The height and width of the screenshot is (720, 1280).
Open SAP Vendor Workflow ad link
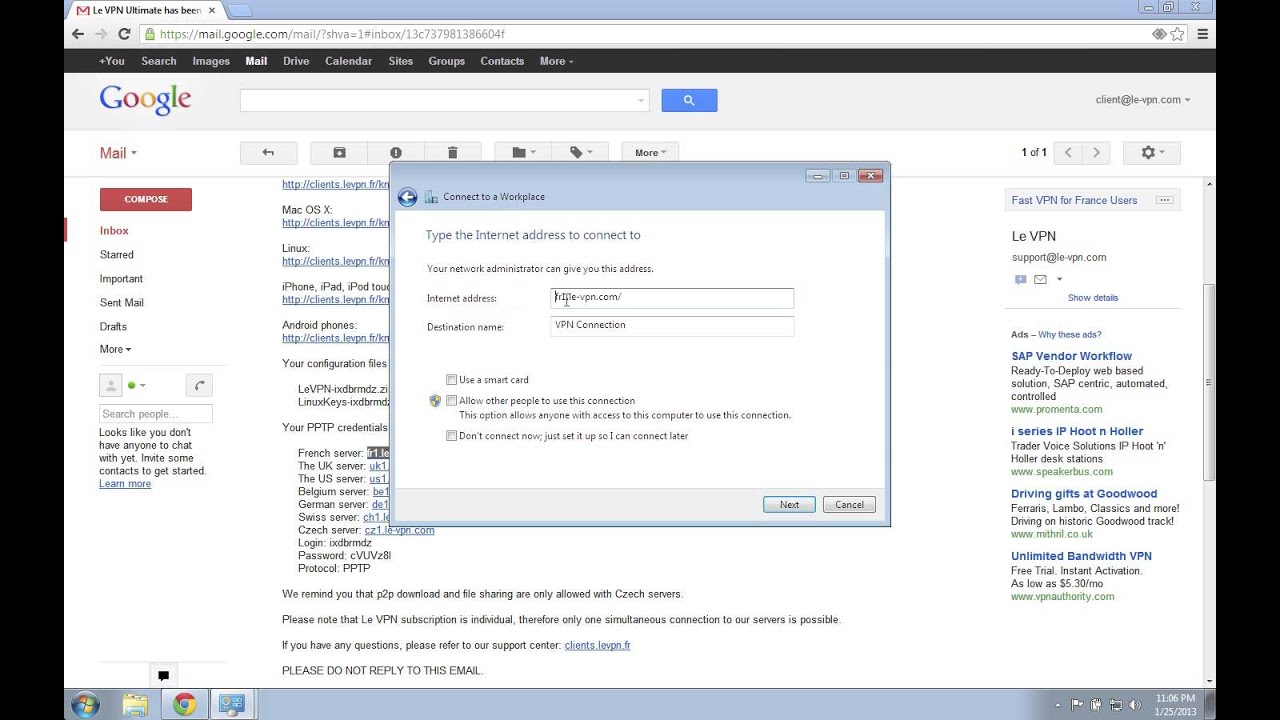(1071, 356)
